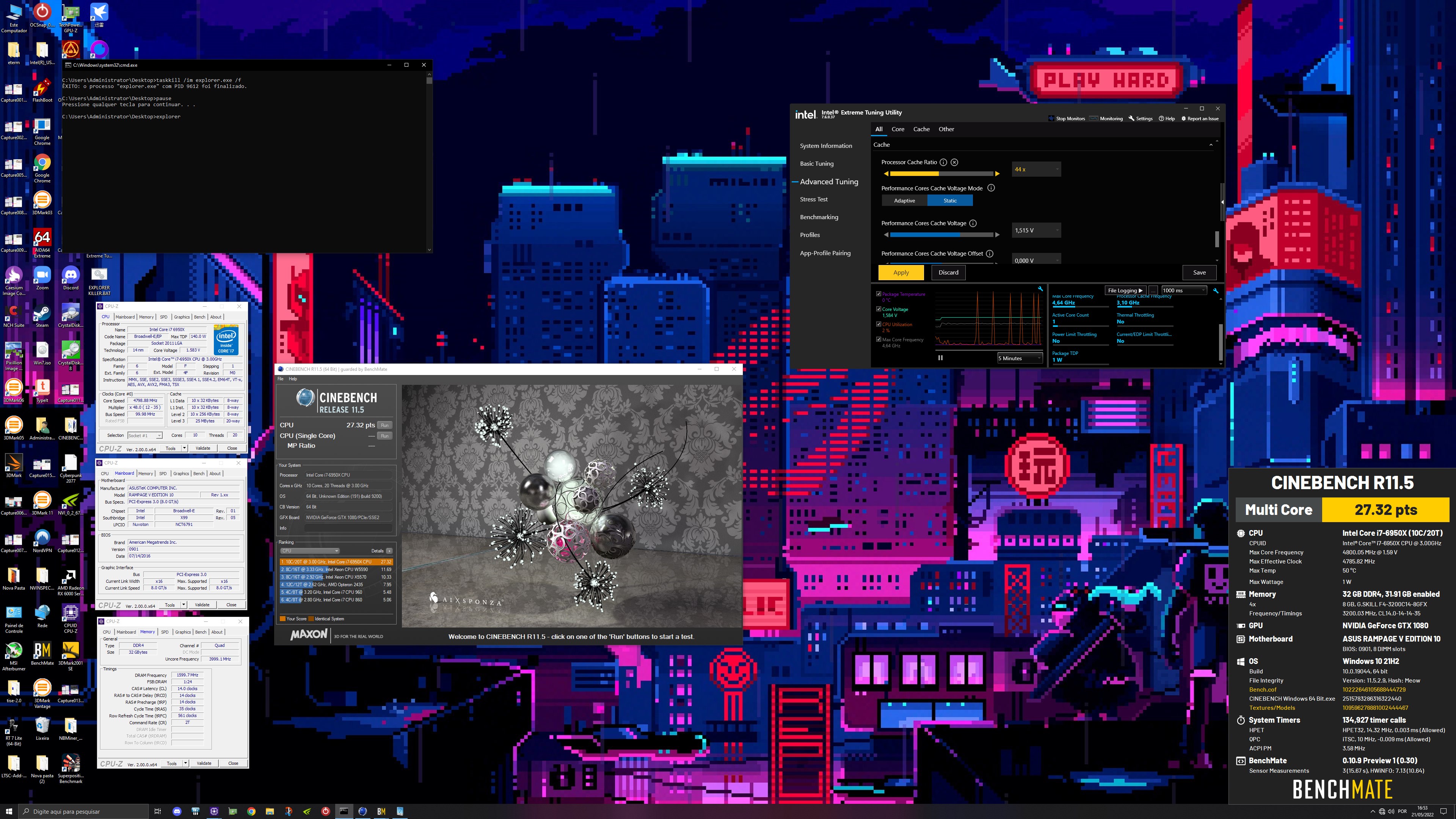The height and width of the screenshot is (819, 1456).
Task: Open Zoom desktop shortcut
Action: click(42, 278)
